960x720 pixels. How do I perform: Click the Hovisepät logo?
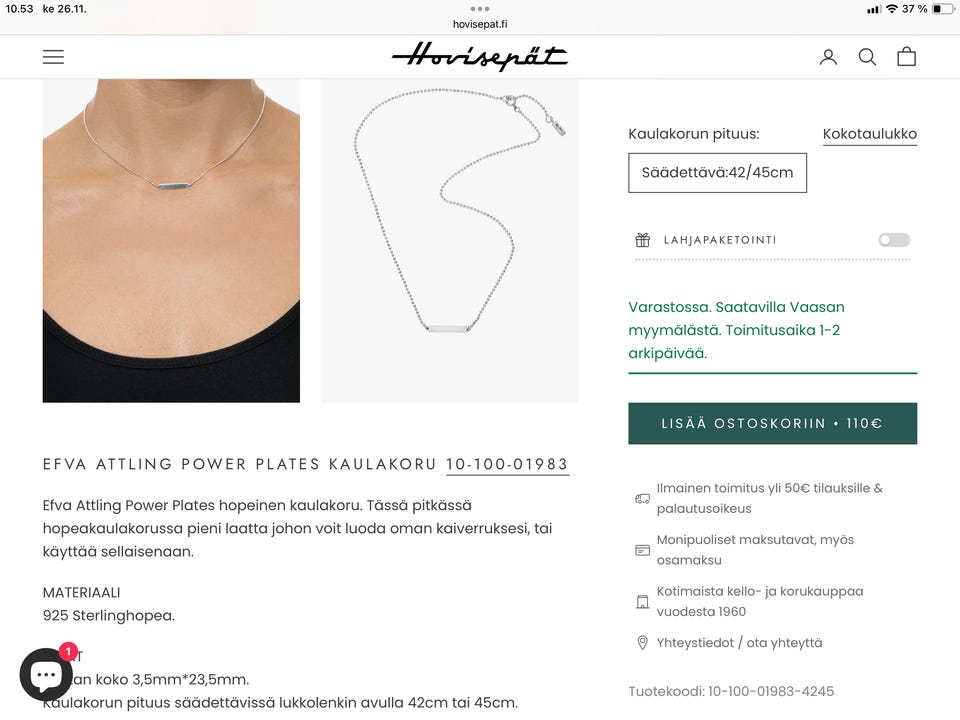click(x=480, y=56)
